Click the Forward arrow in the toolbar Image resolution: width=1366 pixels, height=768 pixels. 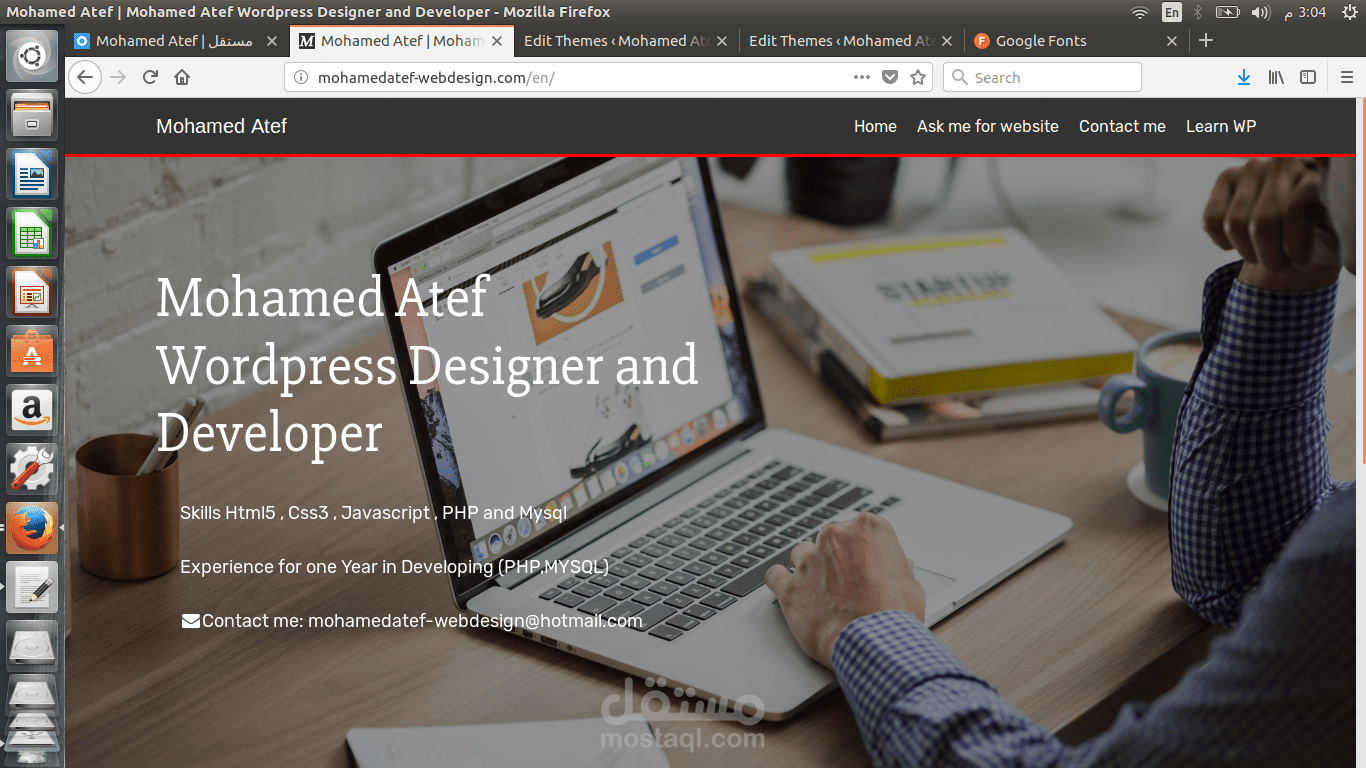(118, 77)
